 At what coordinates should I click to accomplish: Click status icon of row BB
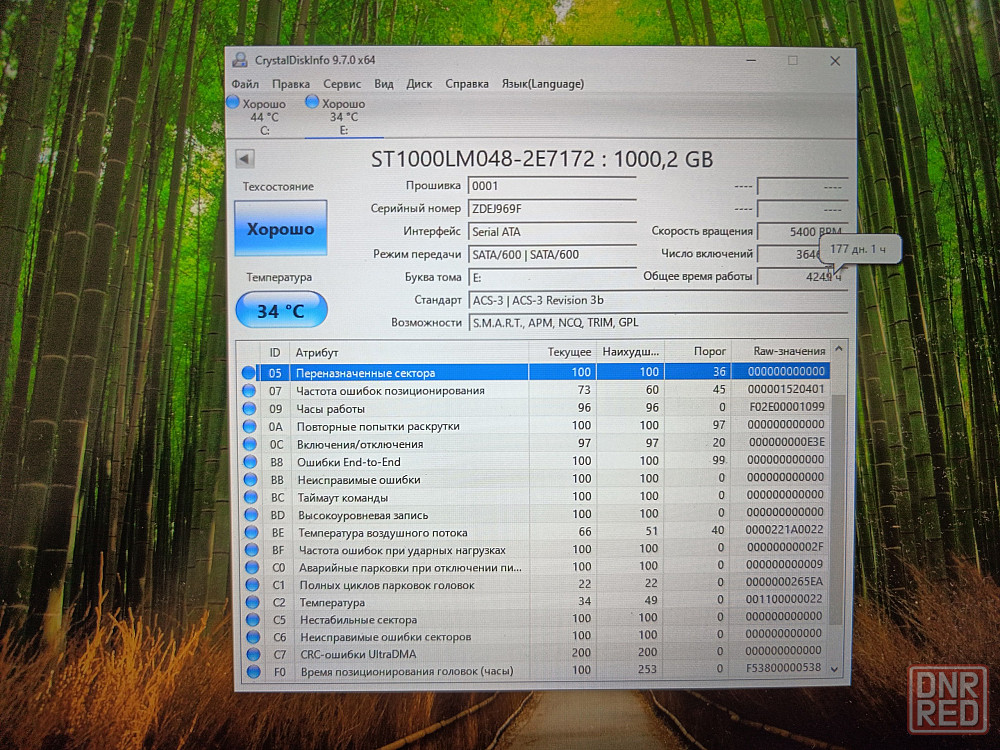tap(250, 480)
